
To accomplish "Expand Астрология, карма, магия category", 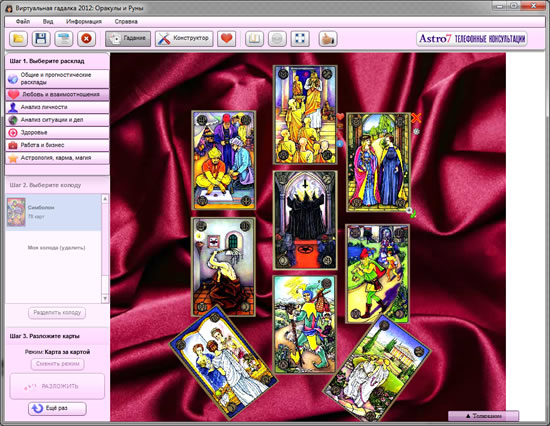I will (58, 158).
